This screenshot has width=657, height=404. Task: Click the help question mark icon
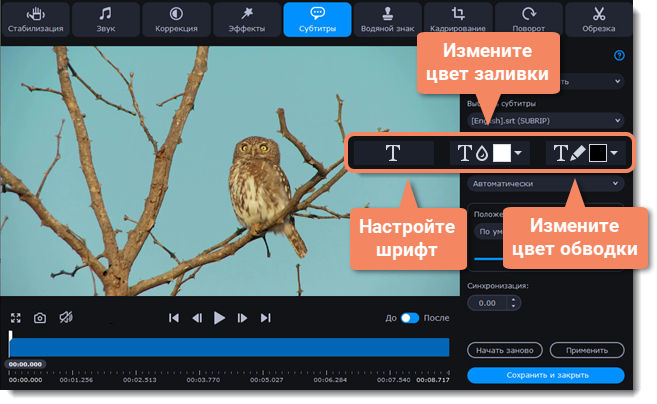619,57
